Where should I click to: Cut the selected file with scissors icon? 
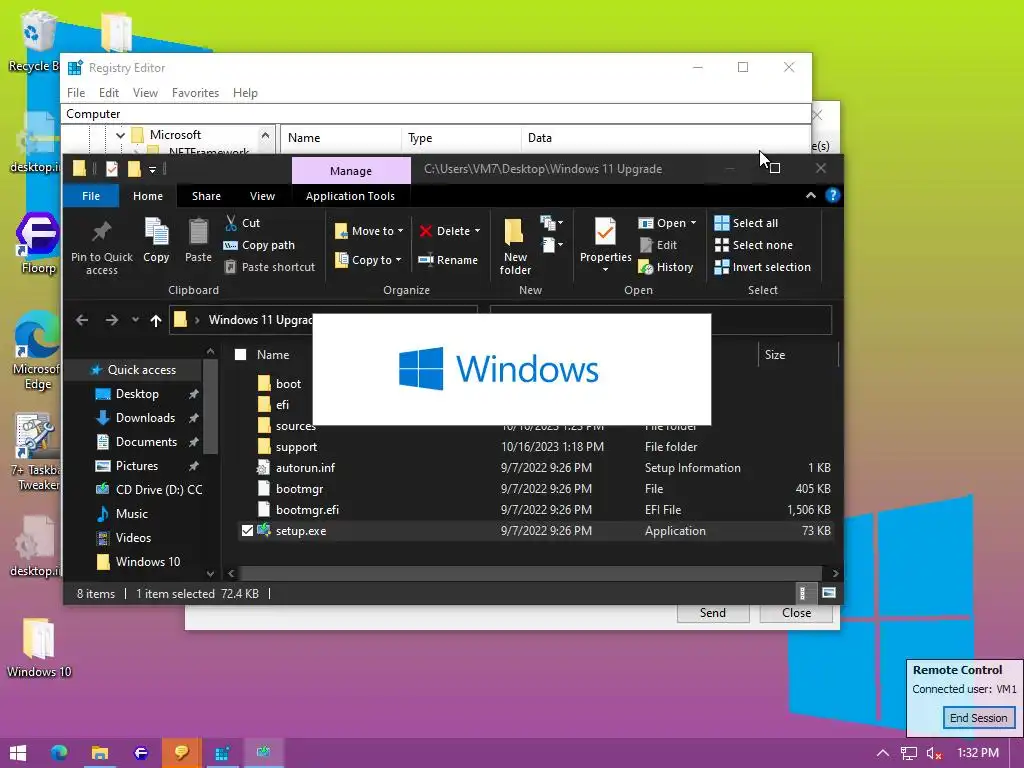click(242, 223)
